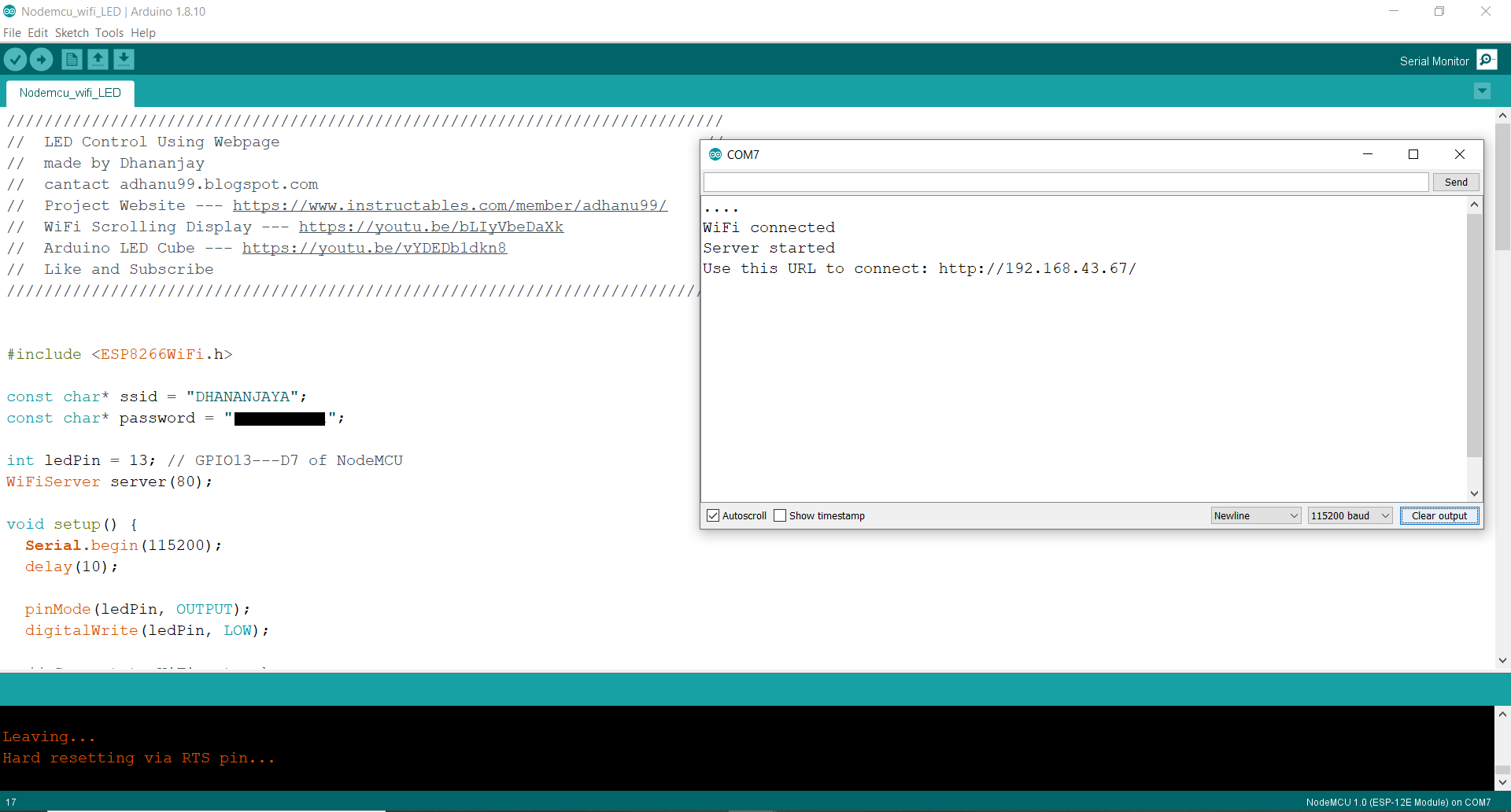Click the serial output scroll up arrow
The image size is (1511, 812).
click(1474, 205)
